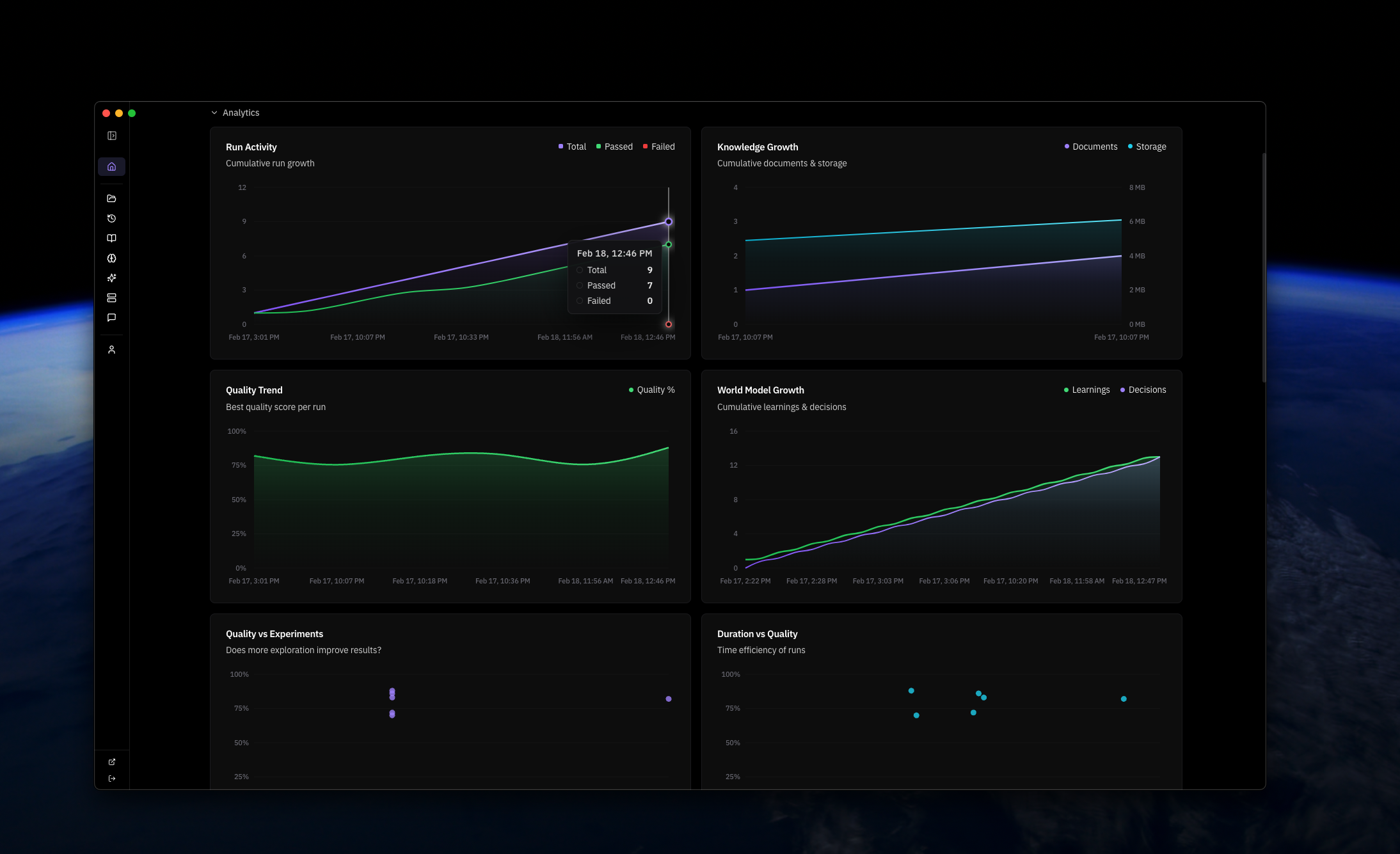Open the run history clock icon

pos(112,218)
